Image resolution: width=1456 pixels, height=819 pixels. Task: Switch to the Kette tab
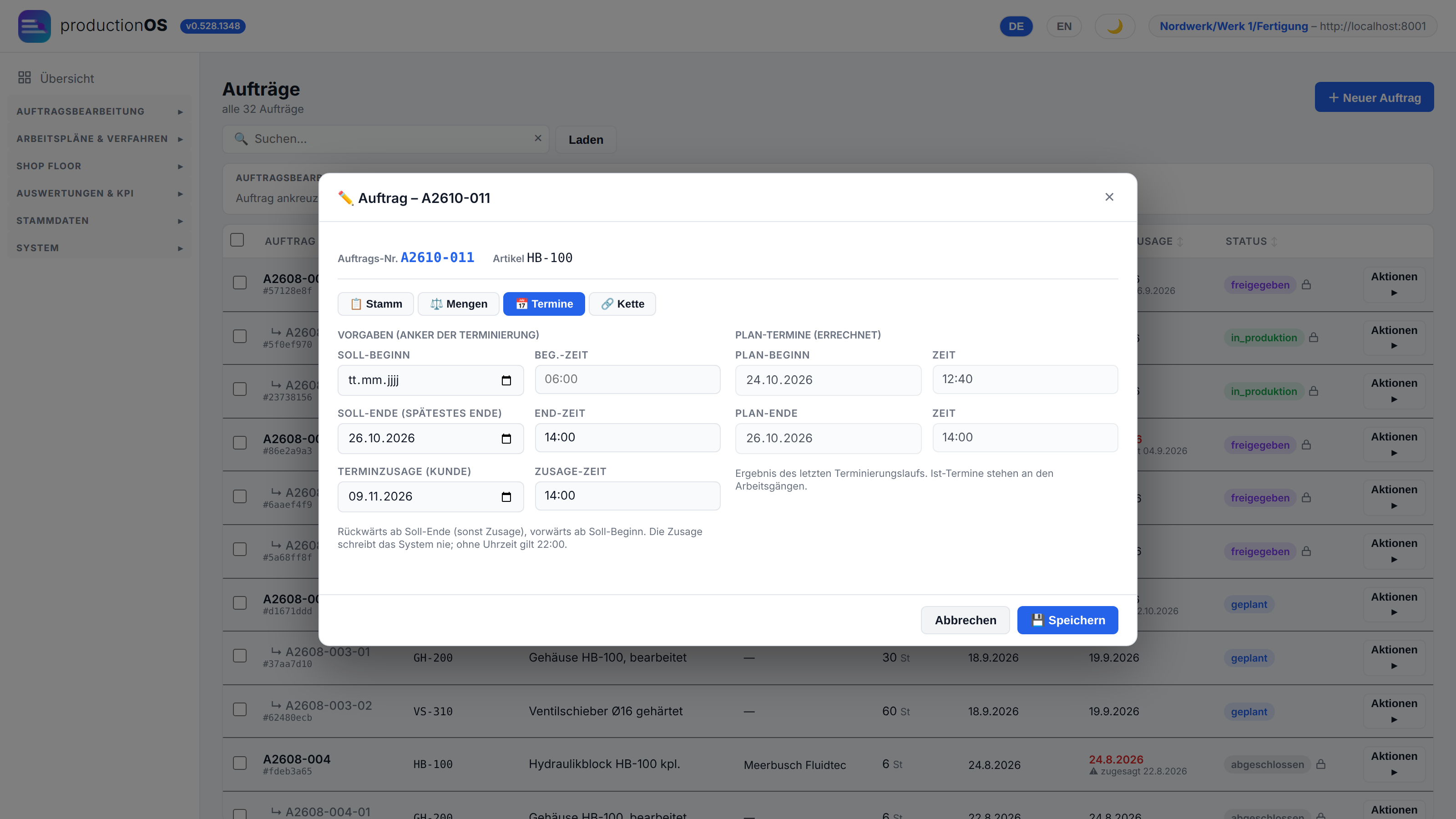tap(622, 304)
